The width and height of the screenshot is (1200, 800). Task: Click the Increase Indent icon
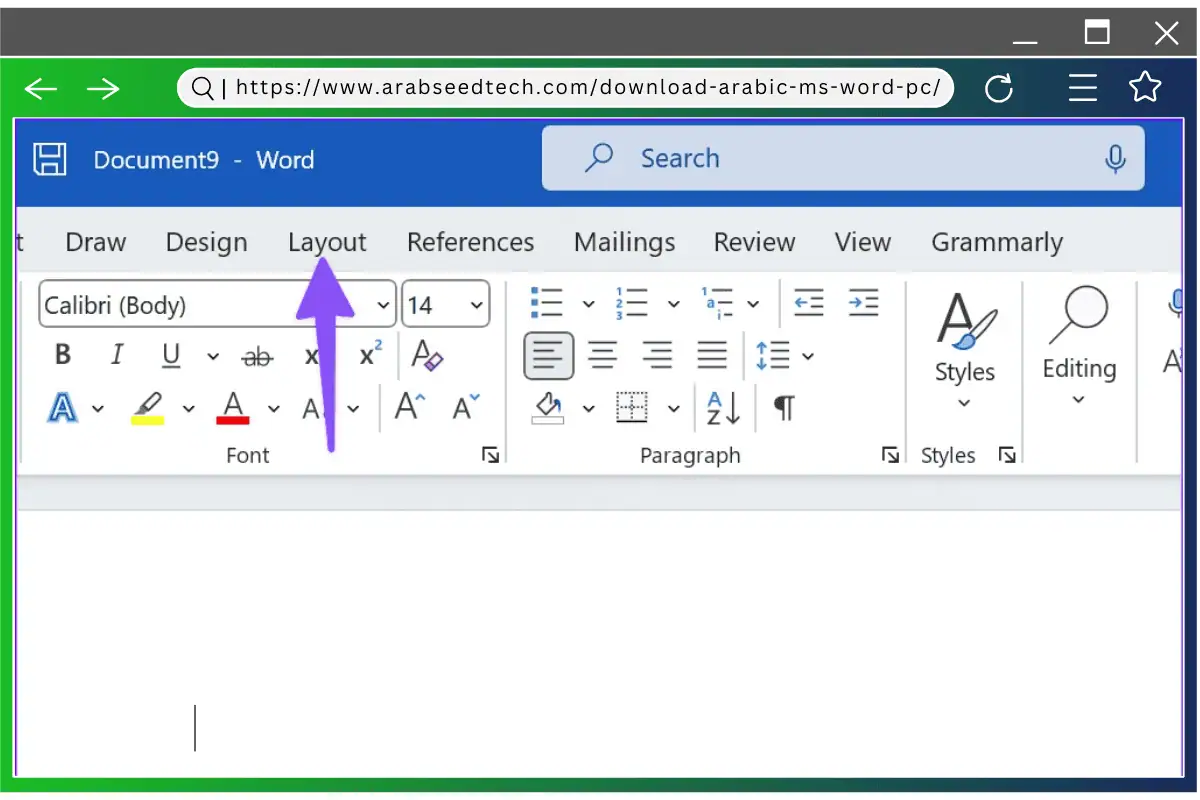tap(863, 303)
